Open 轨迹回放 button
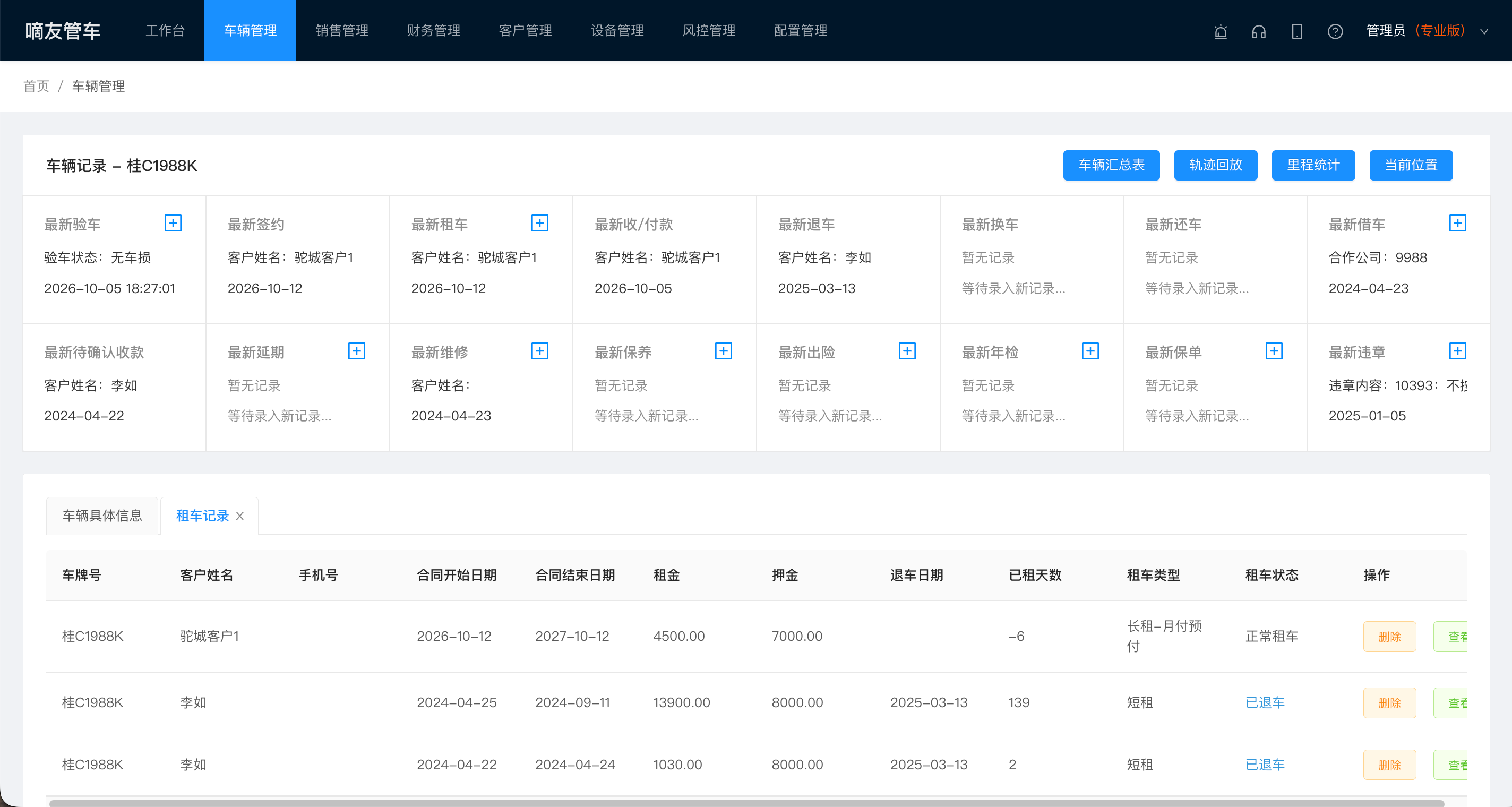Screen dimensions: 1512x807 click(1216, 166)
